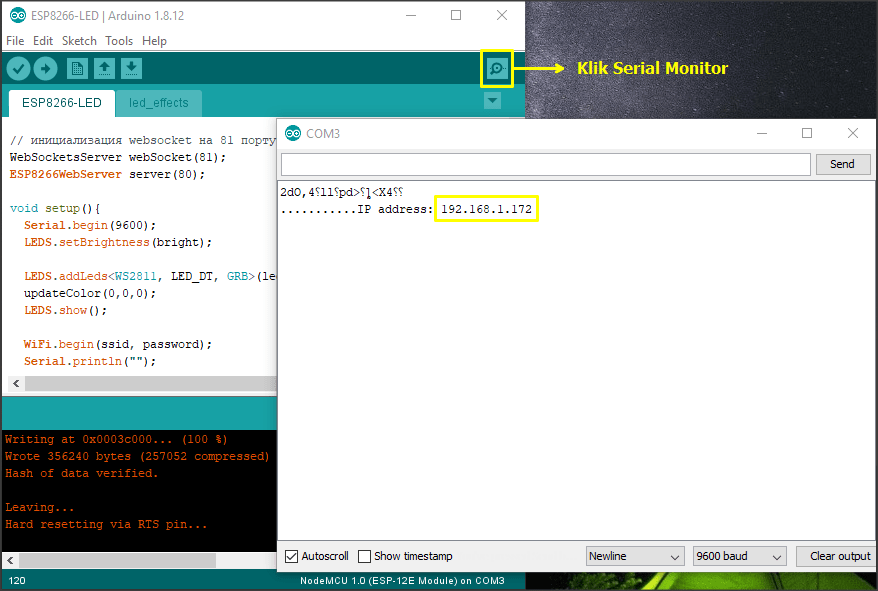Click the Serial.println(""); code line
The height and width of the screenshot is (591, 878).
[x=90, y=361]
